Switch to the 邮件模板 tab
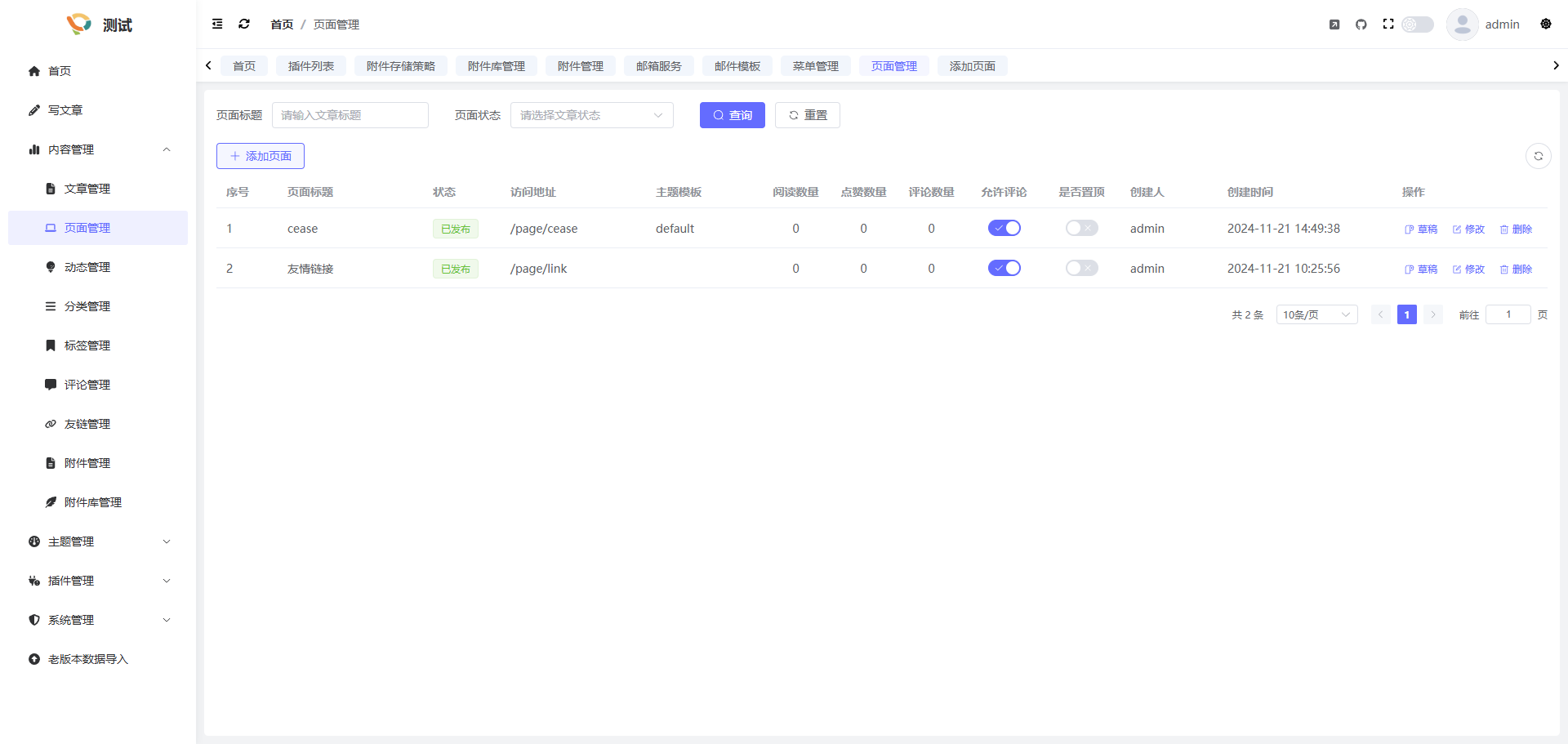The height and width of the screenshot is (744, 1568). 737,66
